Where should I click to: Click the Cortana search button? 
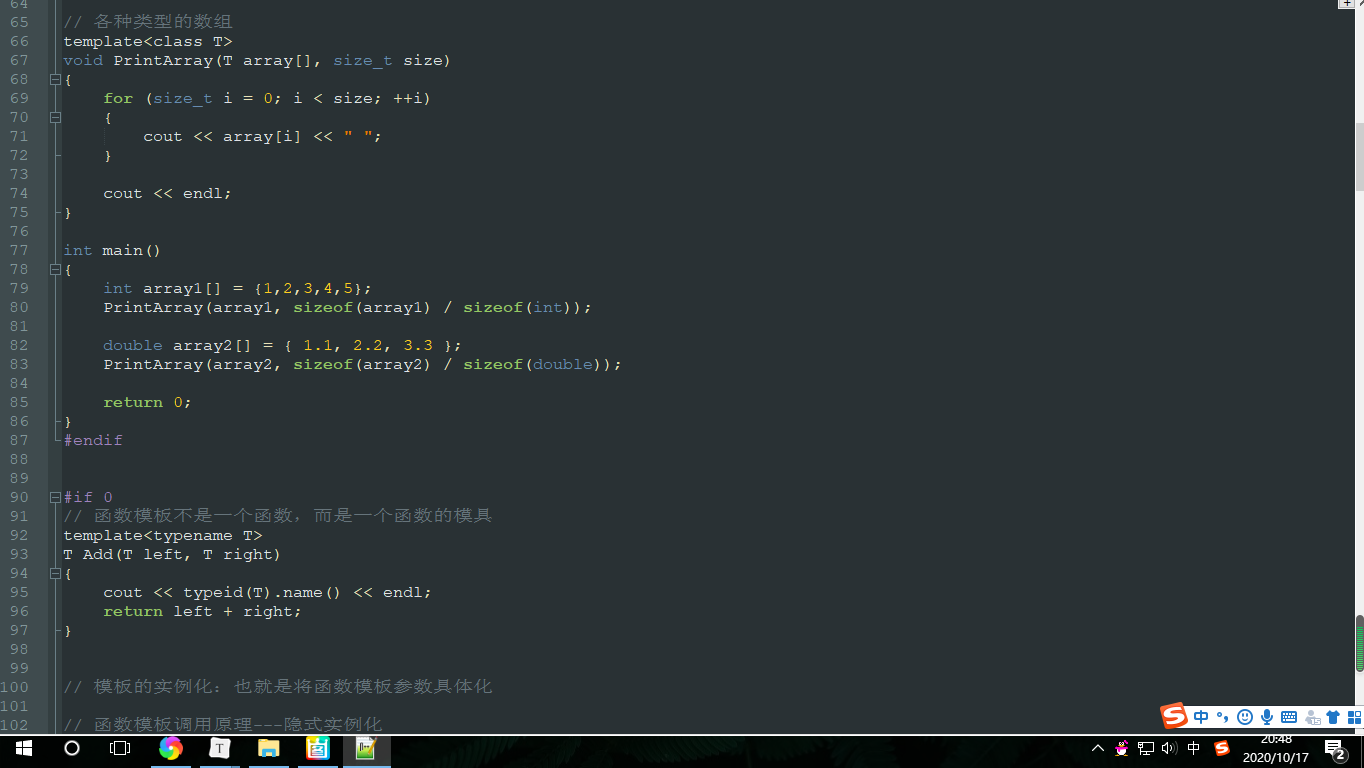click(x=71, y=748)
